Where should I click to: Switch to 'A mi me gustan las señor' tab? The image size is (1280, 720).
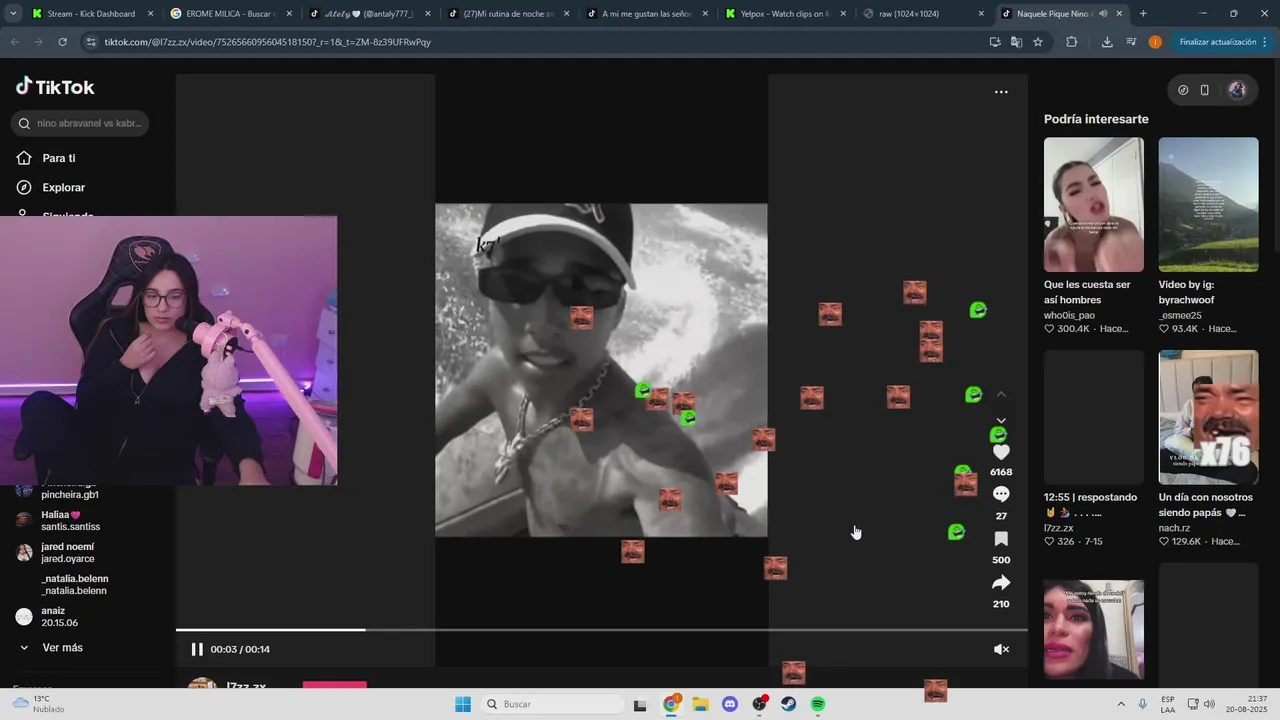(x=646, y=14)
